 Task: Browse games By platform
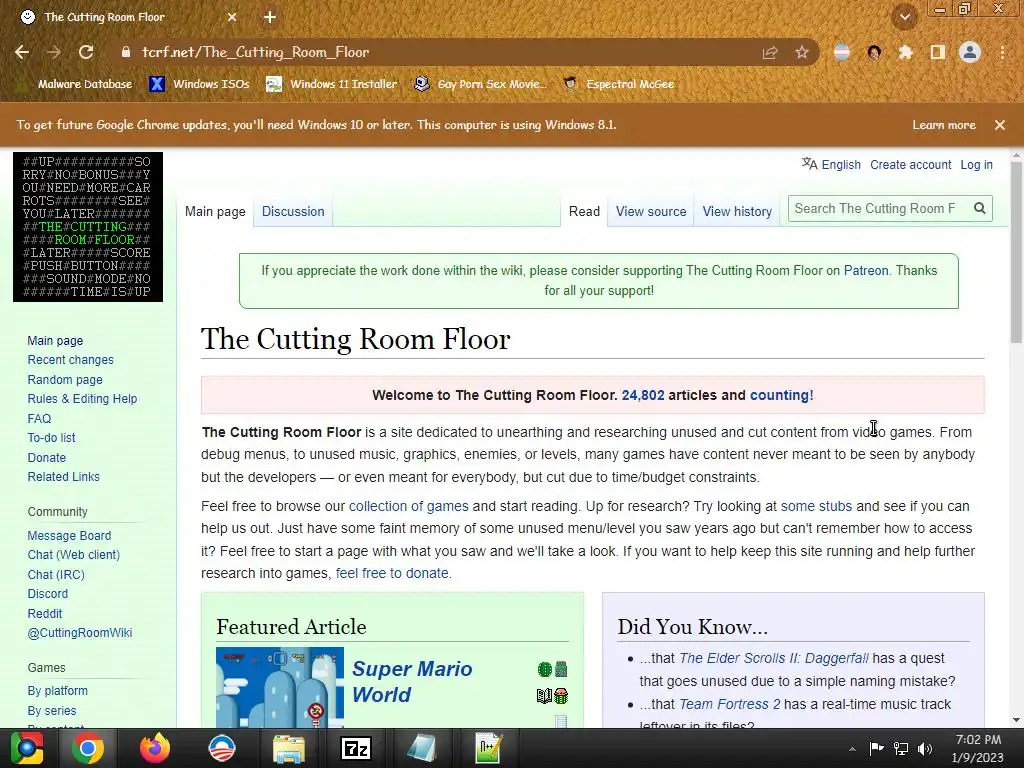[x=57, y=690]
